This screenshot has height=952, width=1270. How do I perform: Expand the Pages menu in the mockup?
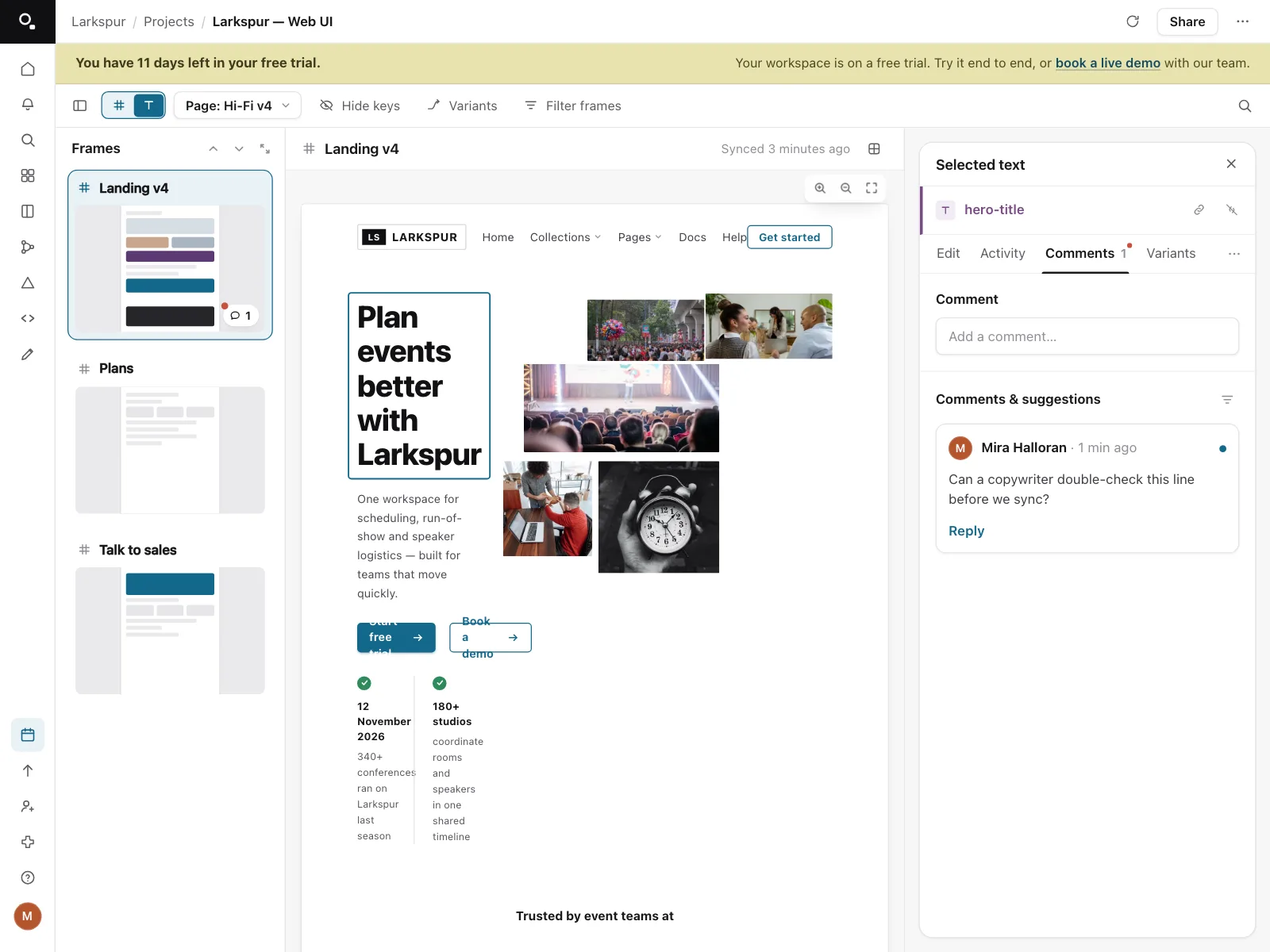tap(640, 237)
